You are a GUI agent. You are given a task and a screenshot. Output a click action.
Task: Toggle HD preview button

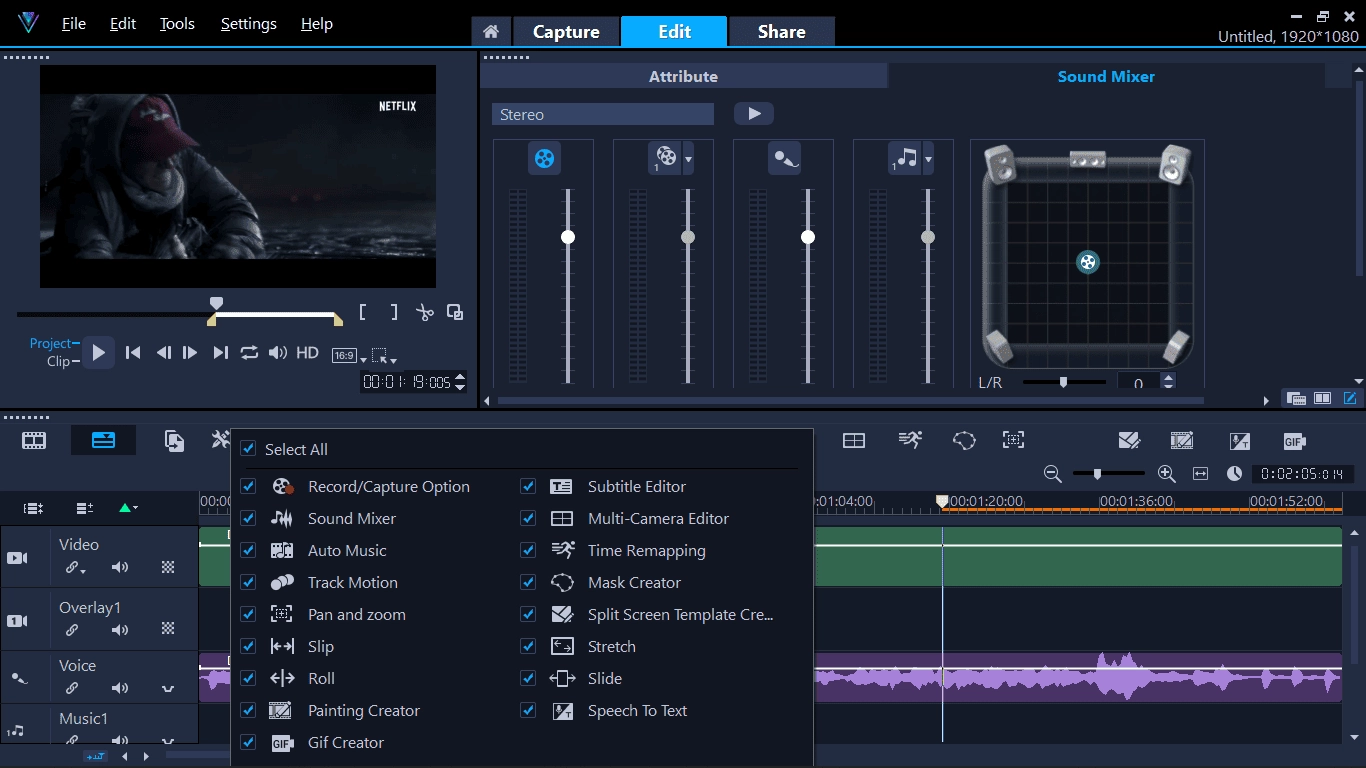coord(307,352)
